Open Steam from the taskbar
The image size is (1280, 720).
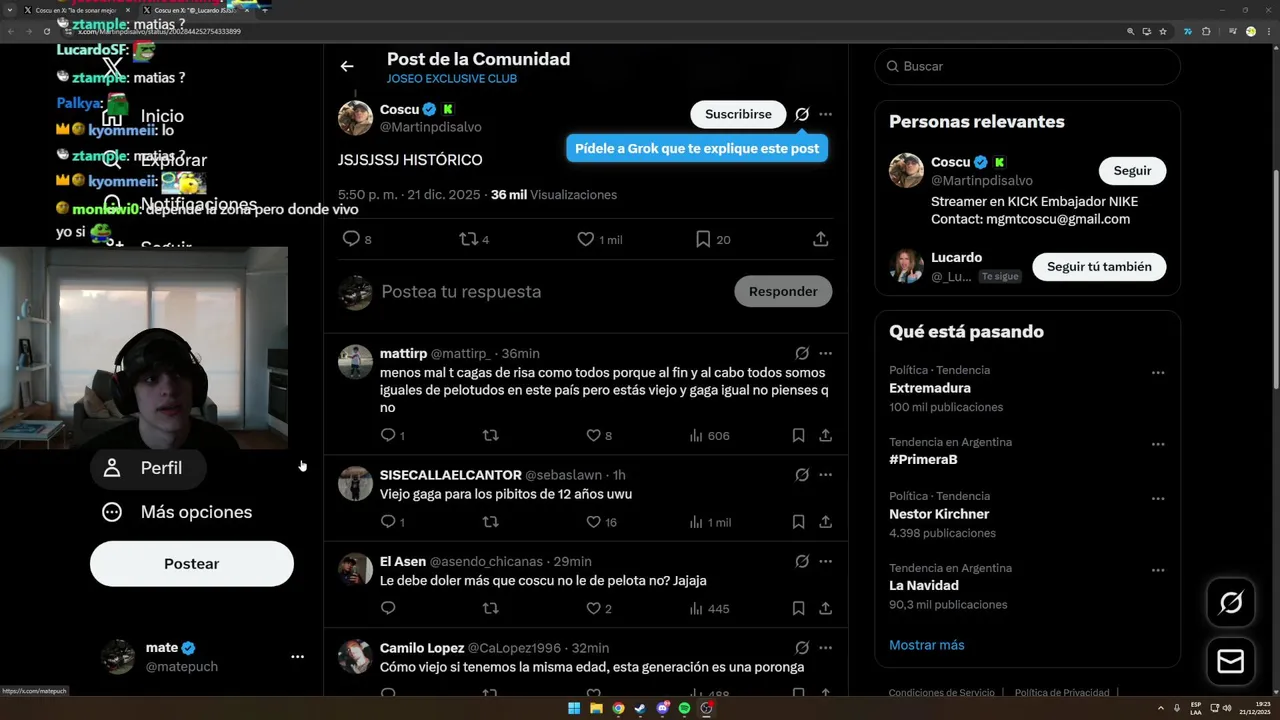click(x=640, y=708)
